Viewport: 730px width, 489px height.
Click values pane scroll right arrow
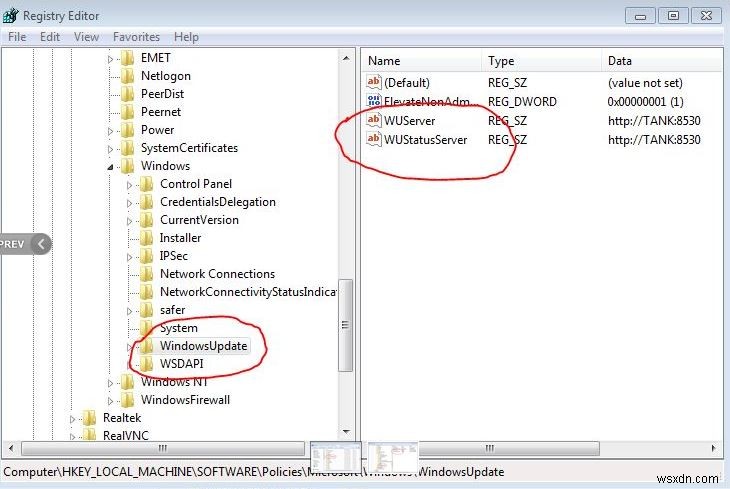coord(713,448)
